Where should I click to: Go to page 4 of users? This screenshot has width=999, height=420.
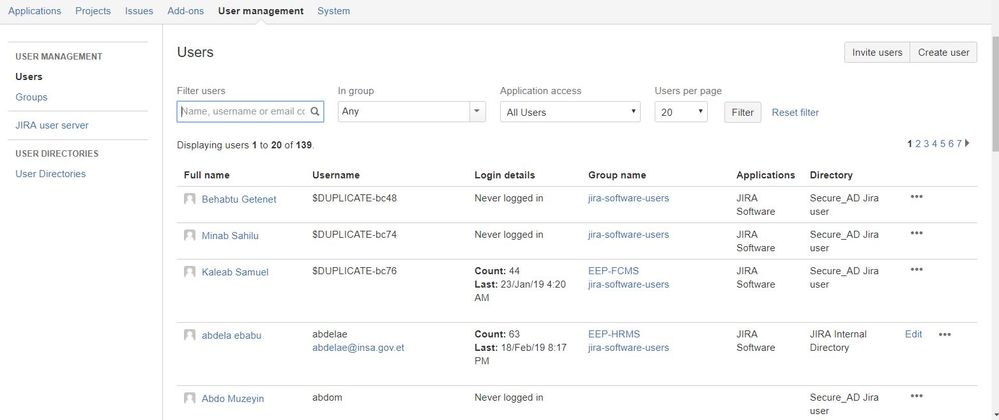coord(935,144)
